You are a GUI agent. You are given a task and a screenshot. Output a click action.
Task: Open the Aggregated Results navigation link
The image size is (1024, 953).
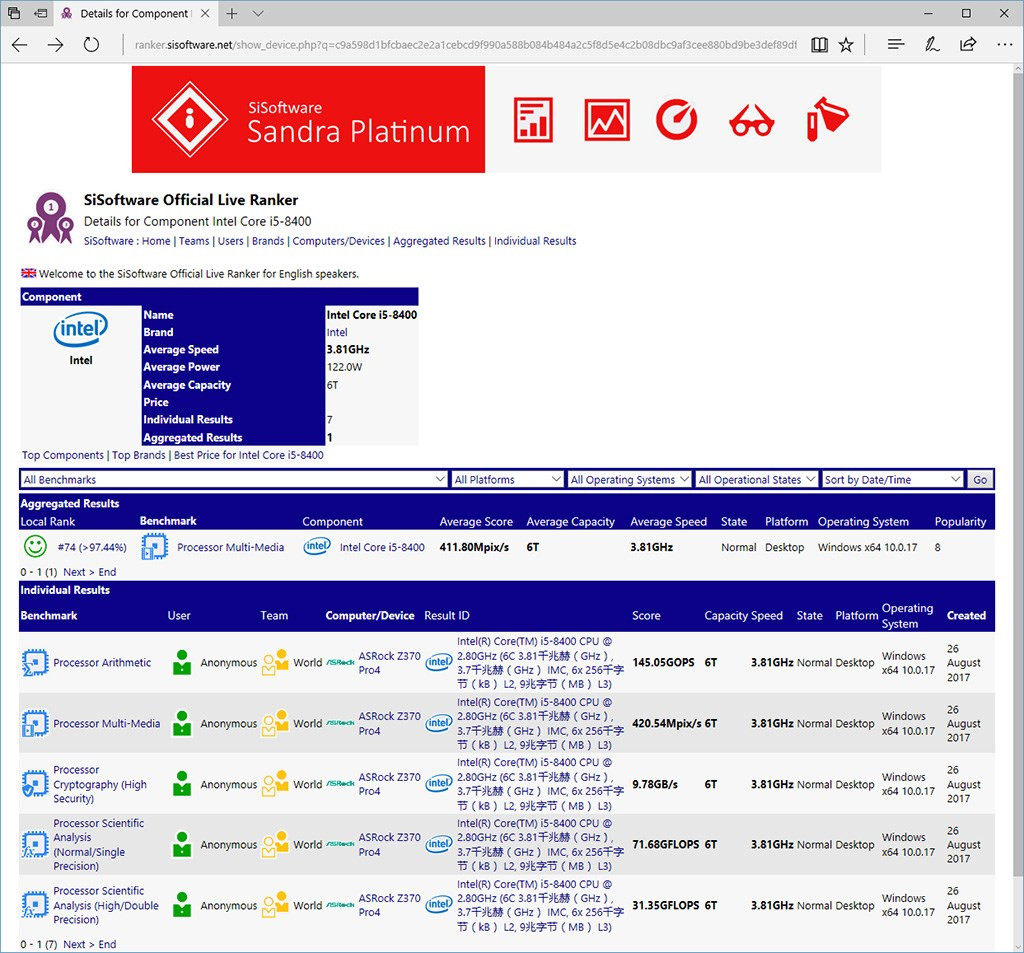click(439, 241)
